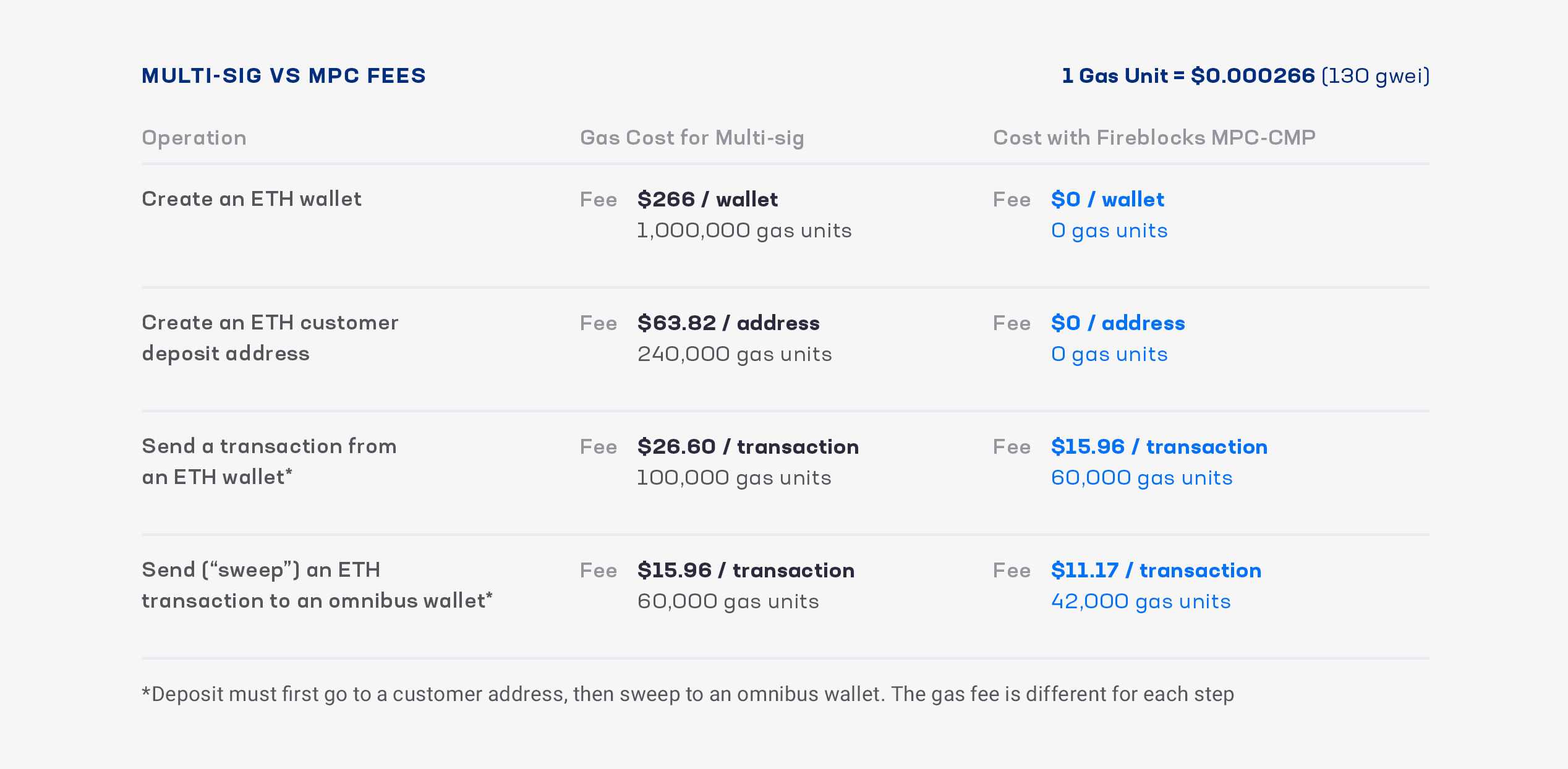Image resolution: width=1568 pixels, height=769 pixels.
Task: Click the Create an ETH wallet row label
Action: tap(252, 199)
